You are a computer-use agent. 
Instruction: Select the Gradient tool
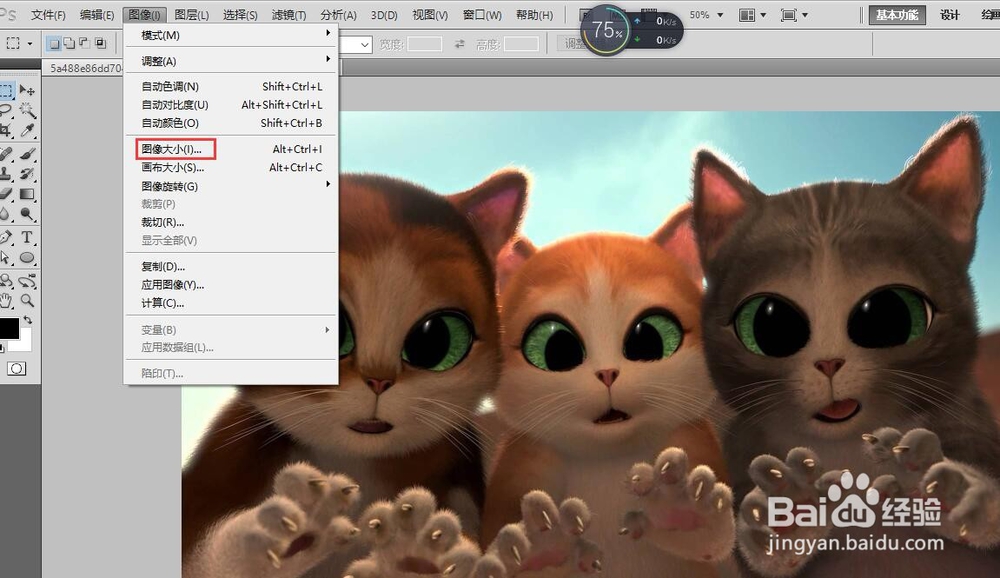point(27,193)
